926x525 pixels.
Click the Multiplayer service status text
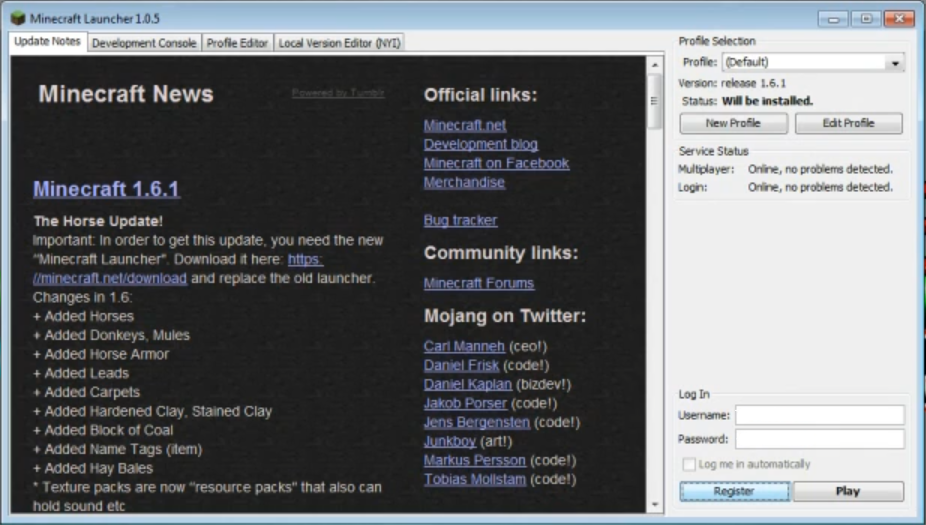coord(820,169)
